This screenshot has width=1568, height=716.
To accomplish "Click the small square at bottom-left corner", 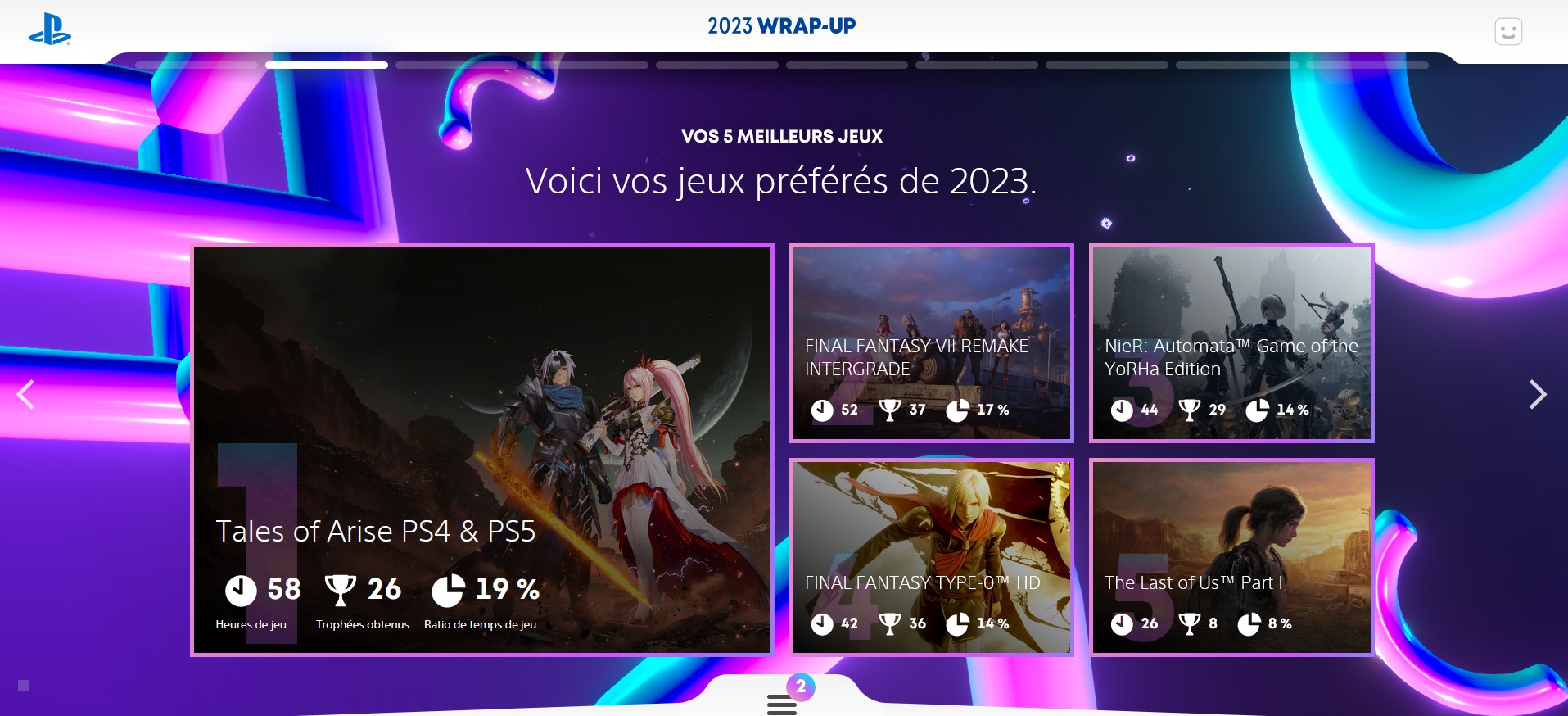I will pyautogui.click(x=24, y=686).
